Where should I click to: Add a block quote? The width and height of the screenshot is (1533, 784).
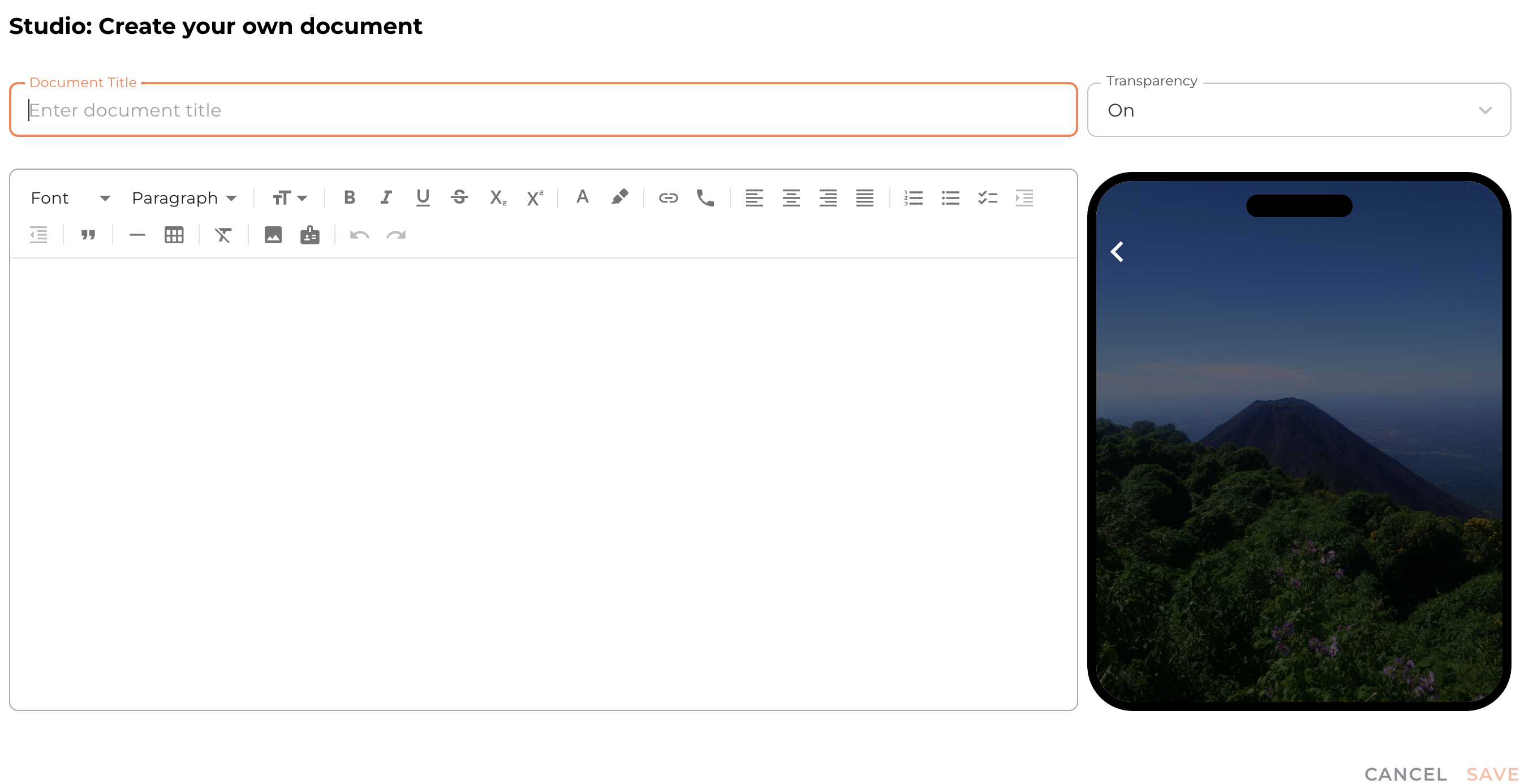88,235
